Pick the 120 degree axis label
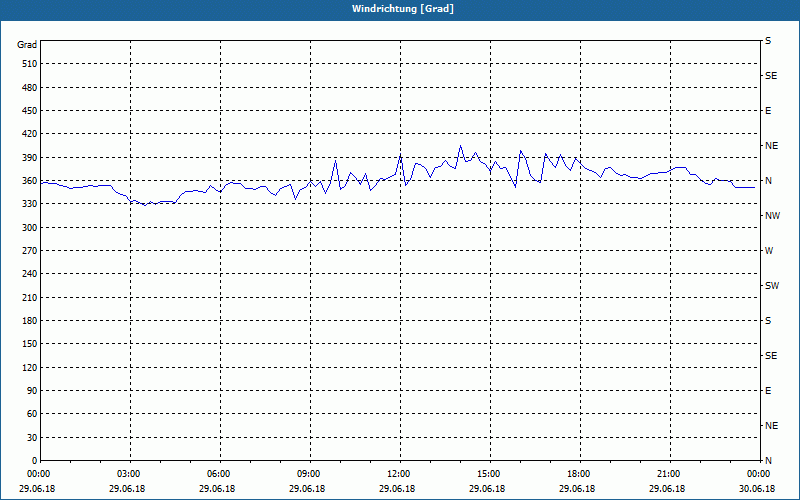This screenshot has height=500, width=800. point(30,367)
